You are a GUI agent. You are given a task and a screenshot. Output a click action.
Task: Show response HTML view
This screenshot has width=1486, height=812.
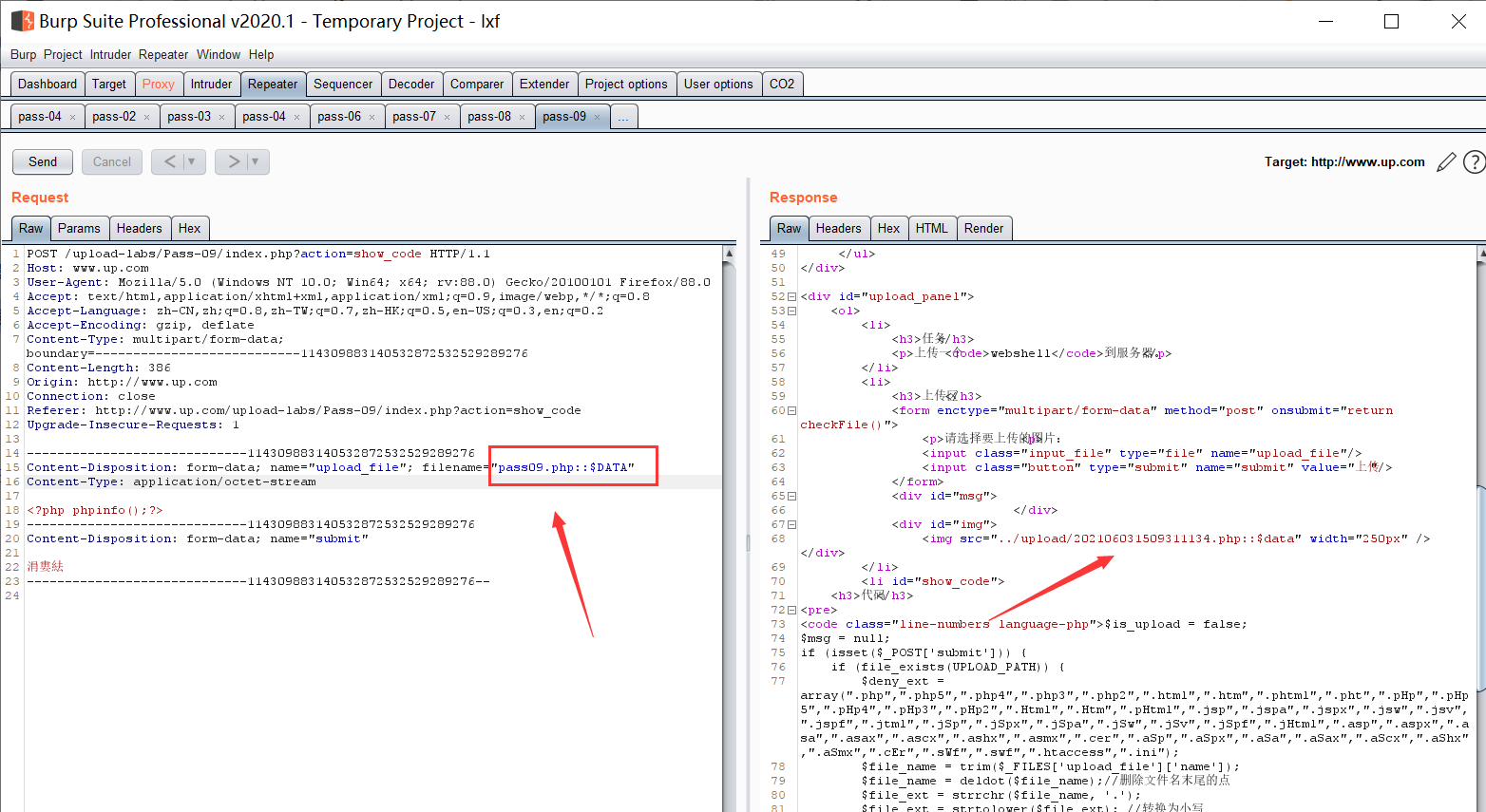[x=932, y=228]
